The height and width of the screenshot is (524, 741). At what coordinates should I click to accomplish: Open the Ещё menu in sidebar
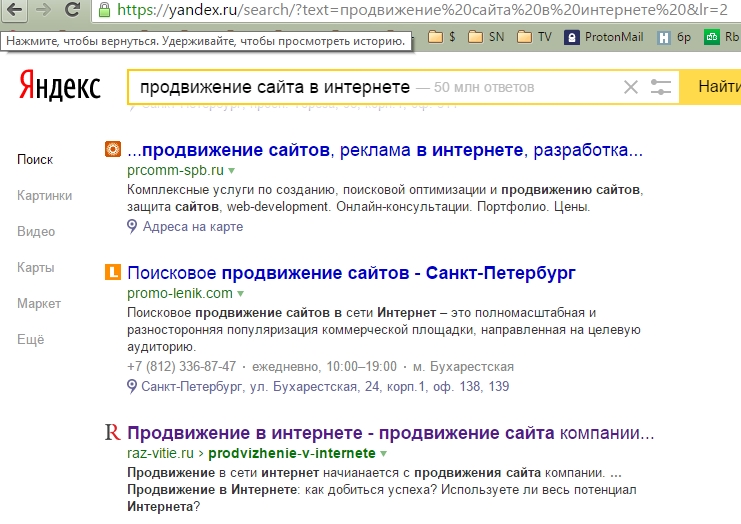click(31, 339)
